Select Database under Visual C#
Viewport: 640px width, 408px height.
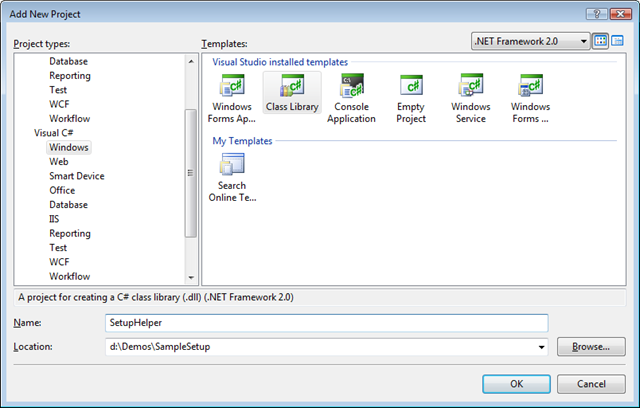[68, 204]
